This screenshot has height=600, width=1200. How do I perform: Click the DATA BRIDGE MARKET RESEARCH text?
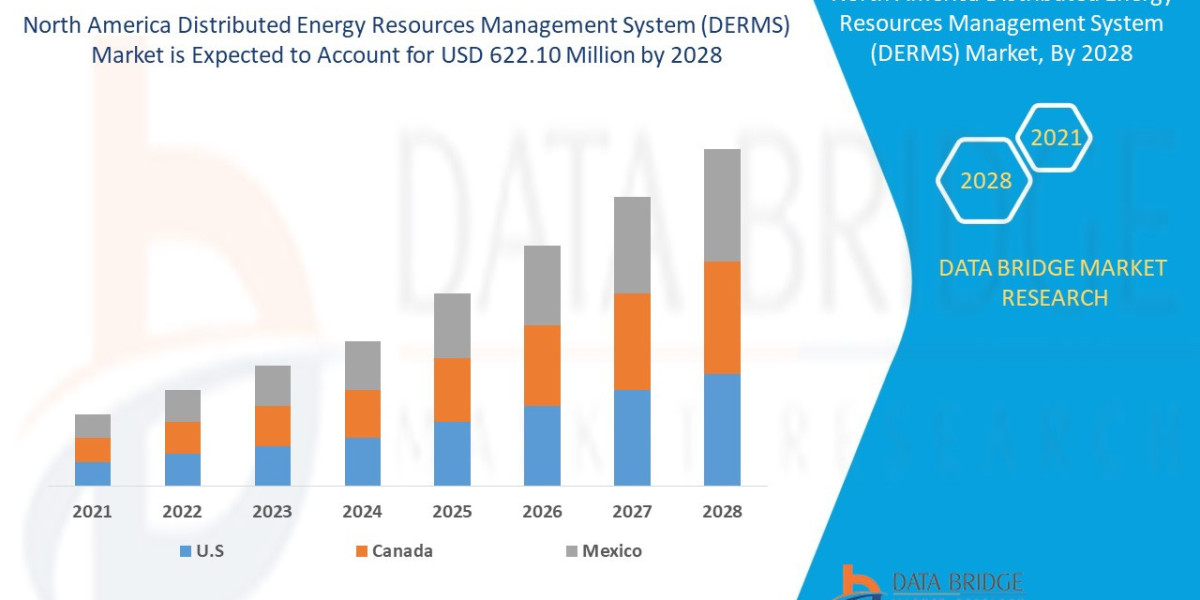coord(1053,282)
